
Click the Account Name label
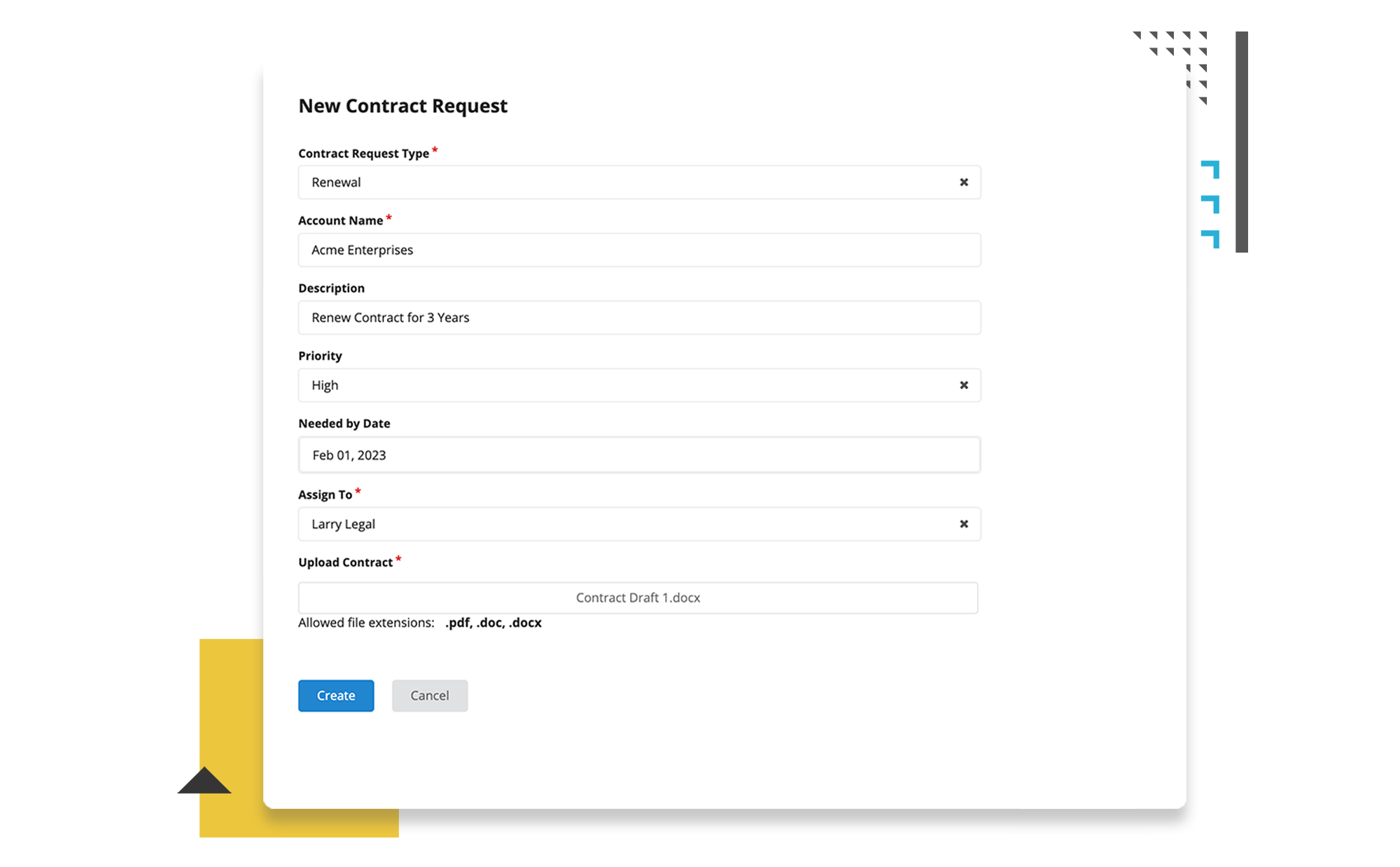340,220
